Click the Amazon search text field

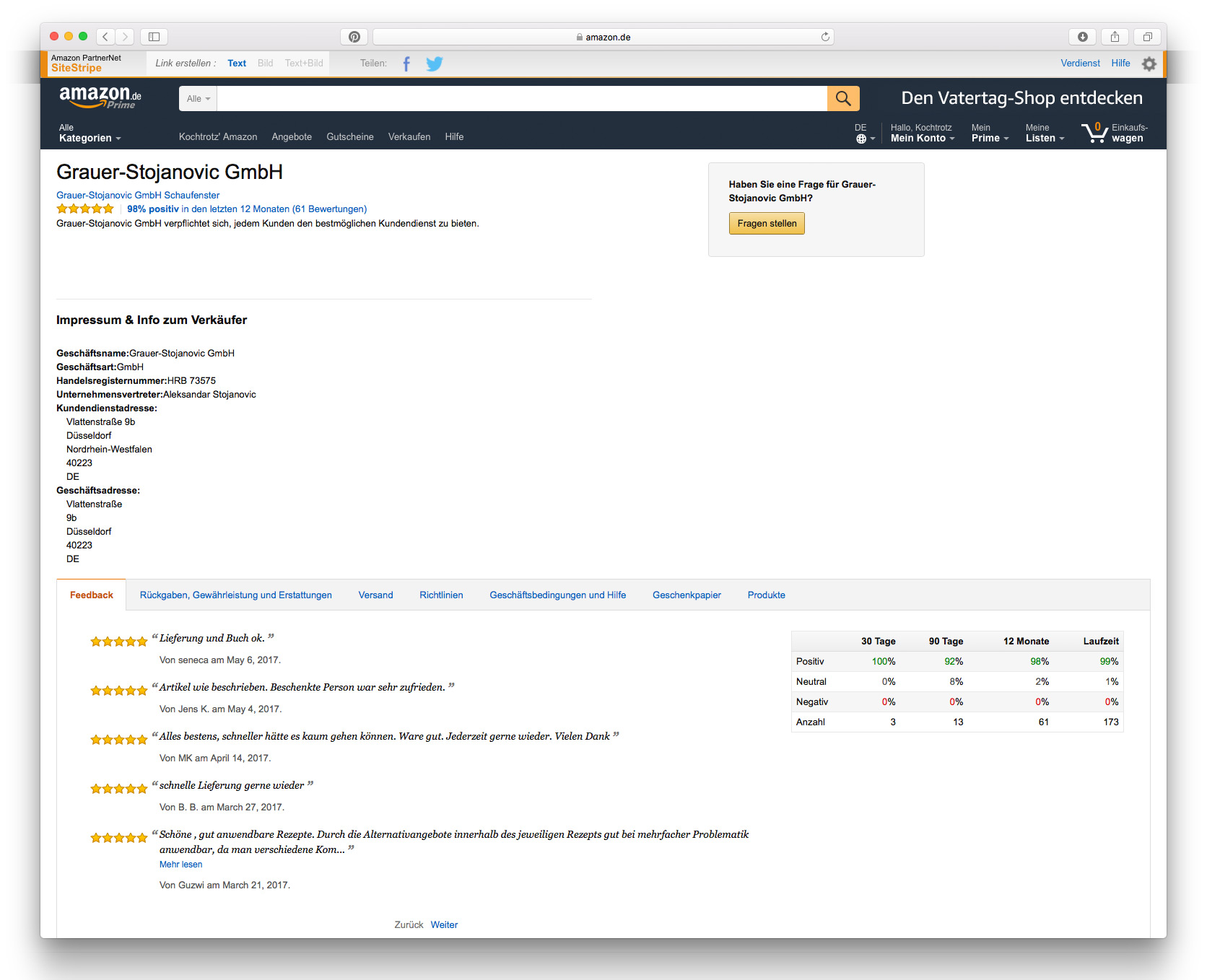(x=522, y=98)
